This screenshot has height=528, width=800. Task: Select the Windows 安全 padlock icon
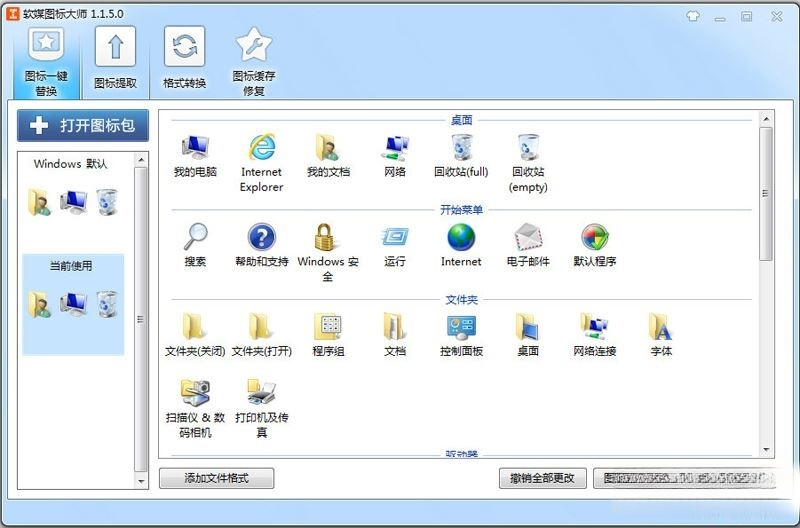click(x=328, y=253)
